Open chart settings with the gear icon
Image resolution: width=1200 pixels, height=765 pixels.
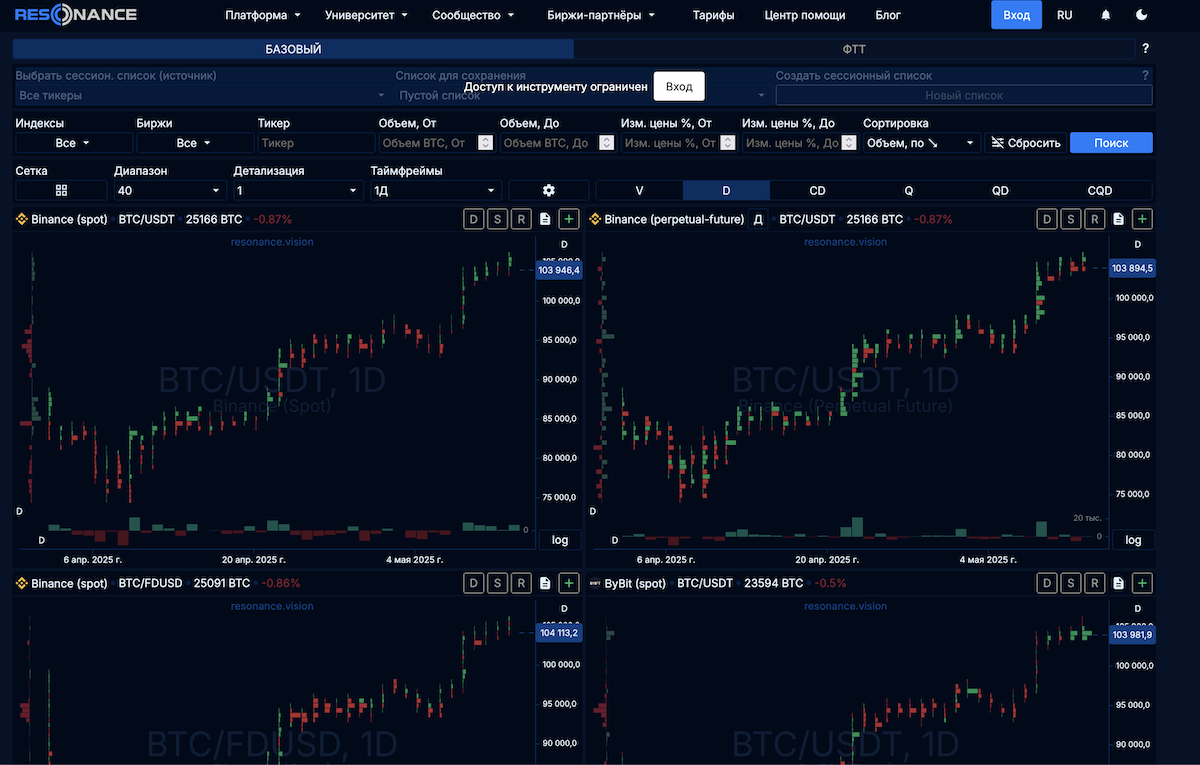tap(548, 190)
